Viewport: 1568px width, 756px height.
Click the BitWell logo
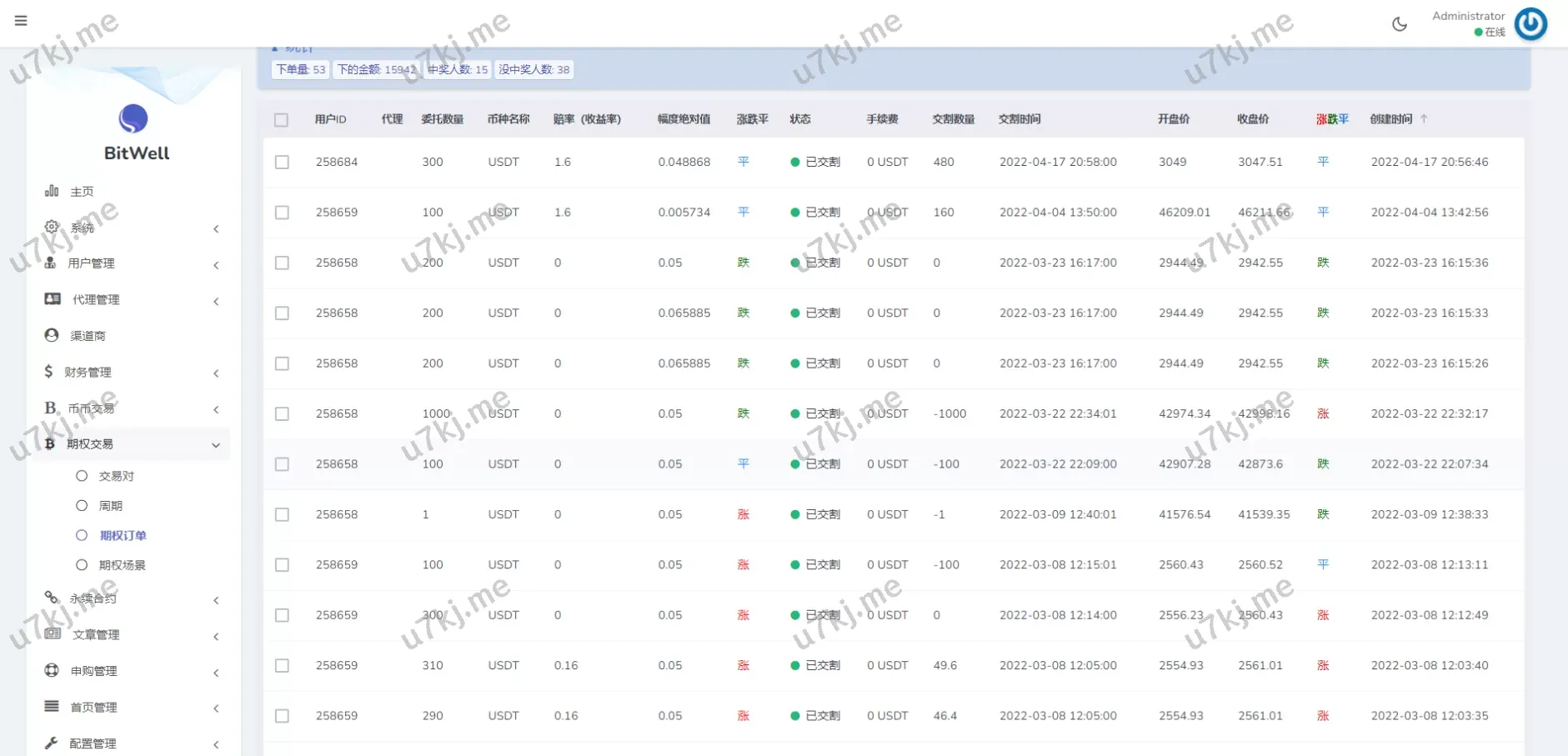tap(133, 119)
